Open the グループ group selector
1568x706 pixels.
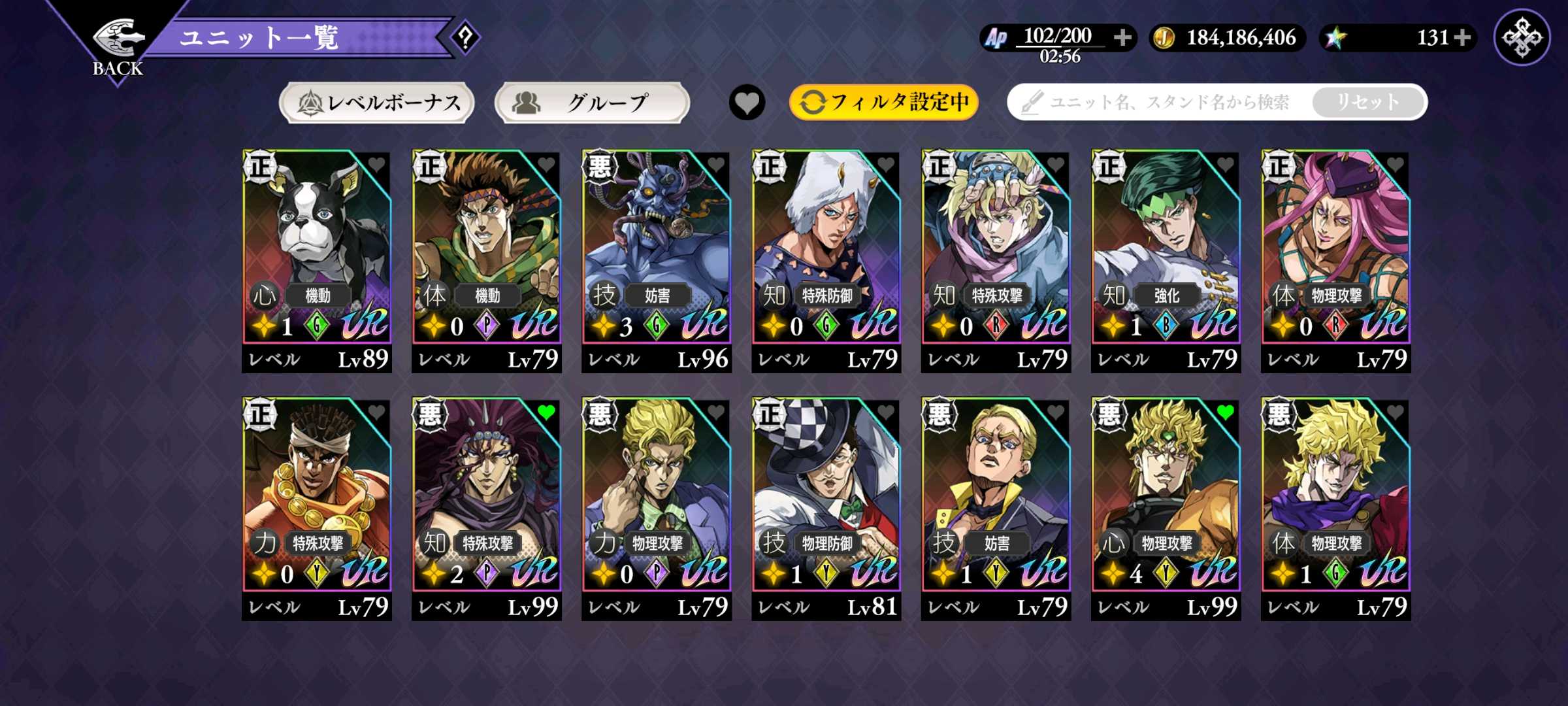[x=592, y=102]
